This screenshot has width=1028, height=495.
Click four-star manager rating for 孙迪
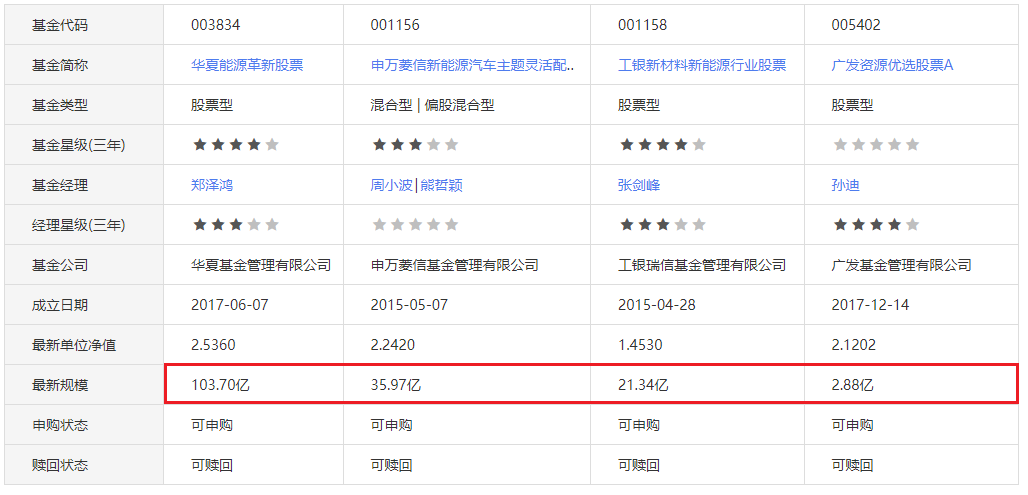(x=877, y=225)
